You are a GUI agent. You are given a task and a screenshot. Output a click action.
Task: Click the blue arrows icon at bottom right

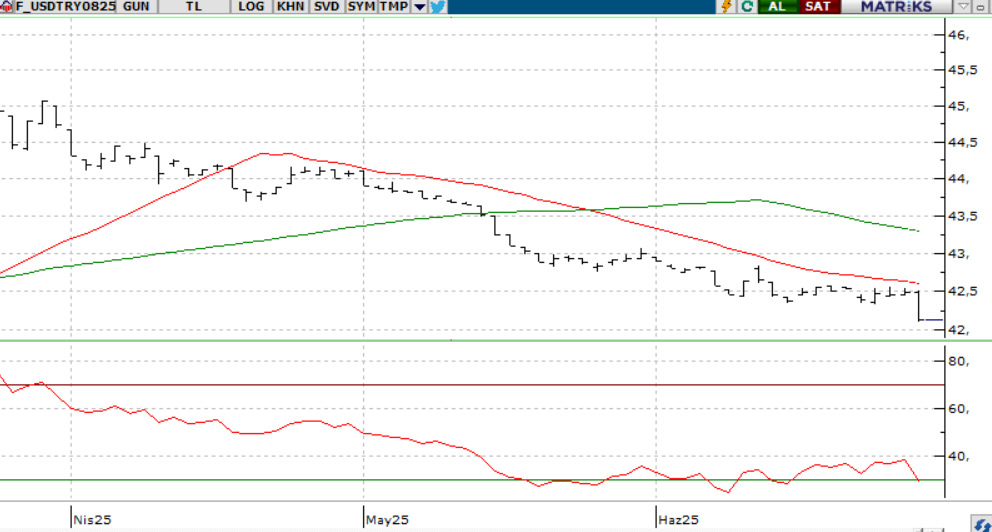pos(982,524)
